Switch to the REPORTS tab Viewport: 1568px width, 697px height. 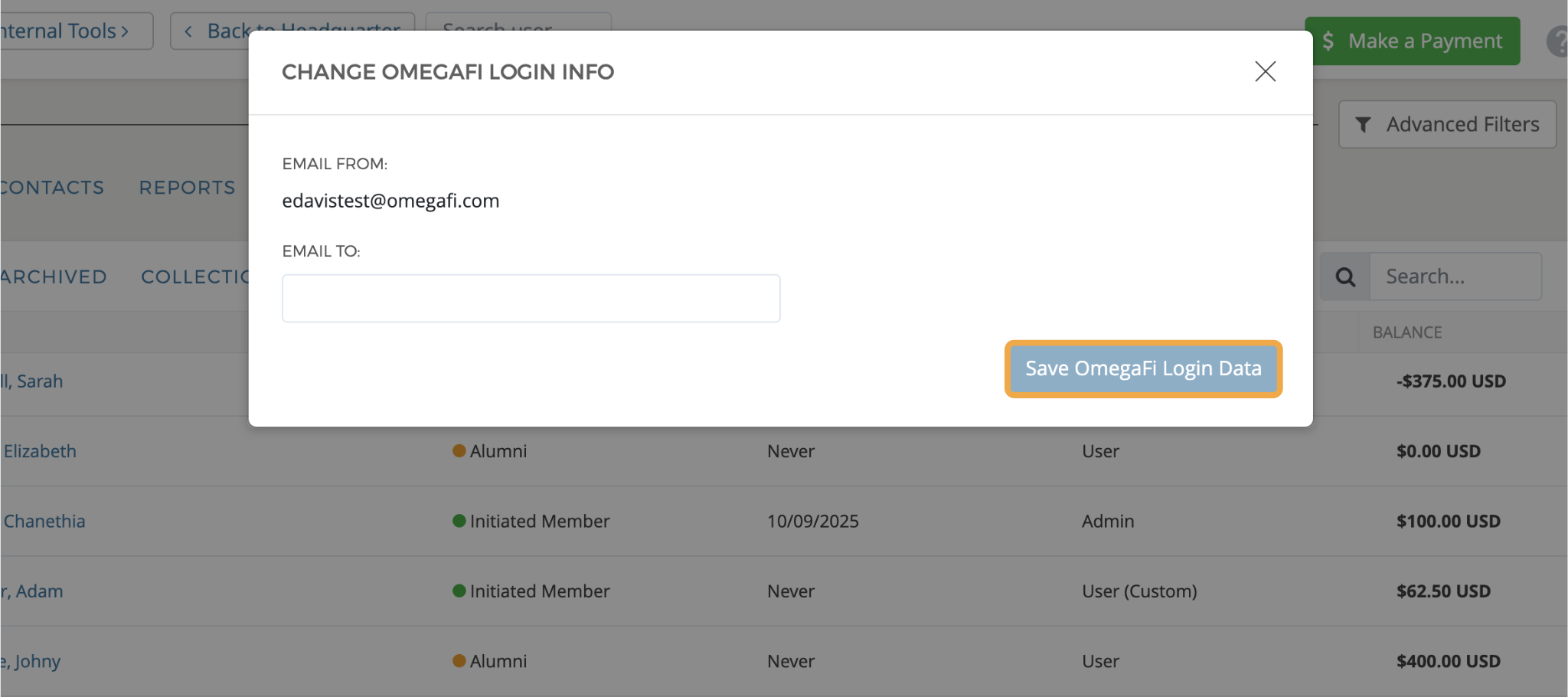pyautogui.click(x=185, y=187)
